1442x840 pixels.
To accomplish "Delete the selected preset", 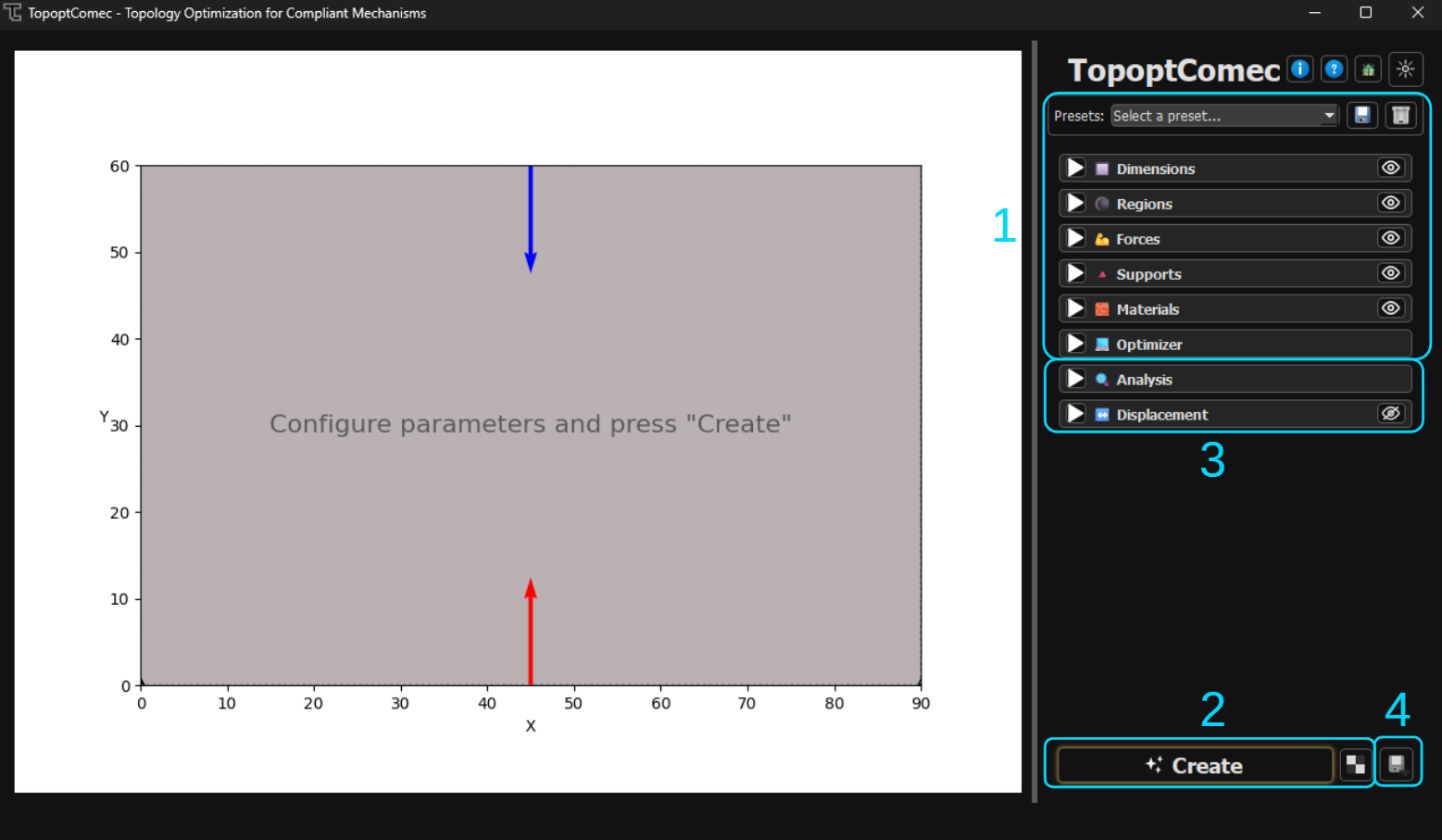I will point(1400,115).
